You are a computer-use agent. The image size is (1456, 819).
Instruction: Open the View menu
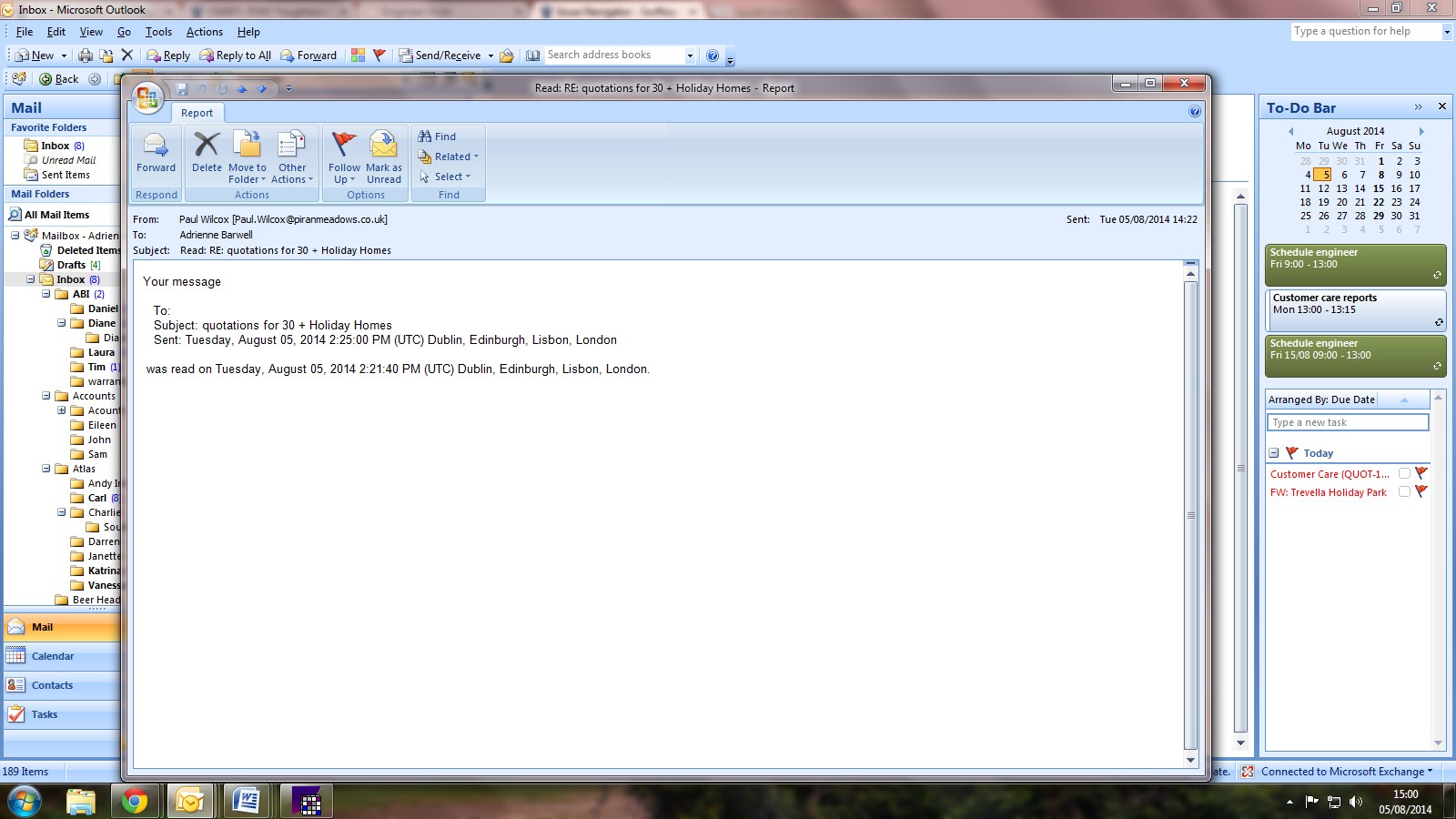tap(91, 32)
